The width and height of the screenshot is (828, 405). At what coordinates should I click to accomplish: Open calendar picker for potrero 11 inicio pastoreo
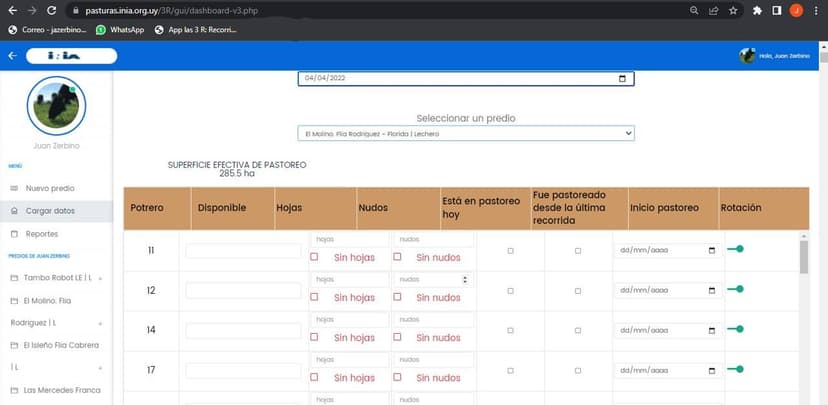pyautogui.click(x=711, y=250)
